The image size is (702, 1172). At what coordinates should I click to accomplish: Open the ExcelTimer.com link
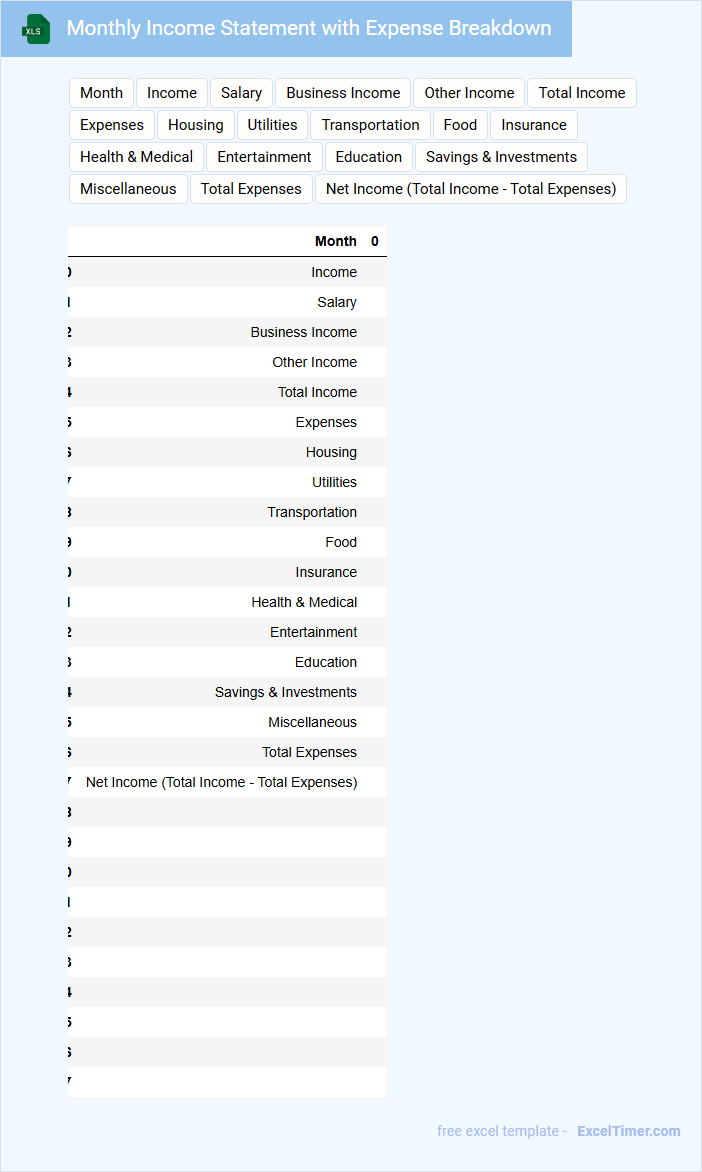click(x=628, y=1131)
